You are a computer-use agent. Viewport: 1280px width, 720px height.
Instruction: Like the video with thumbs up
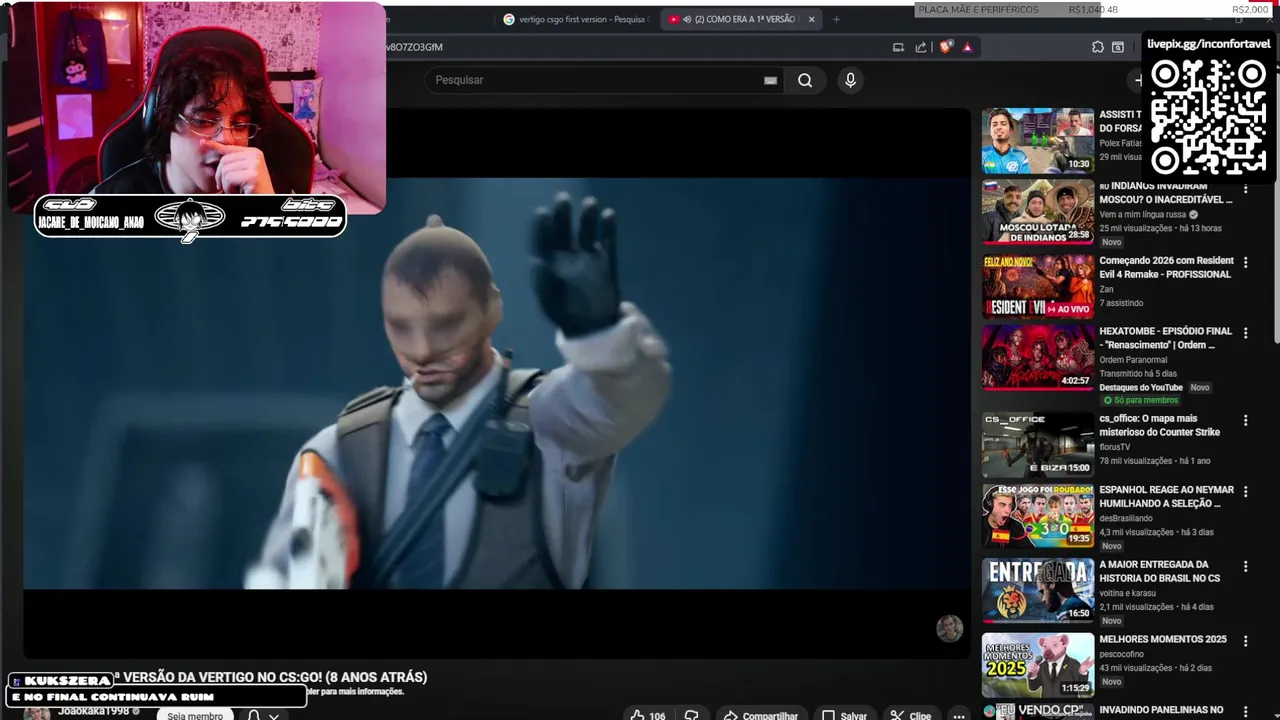[x=647, y=715]
